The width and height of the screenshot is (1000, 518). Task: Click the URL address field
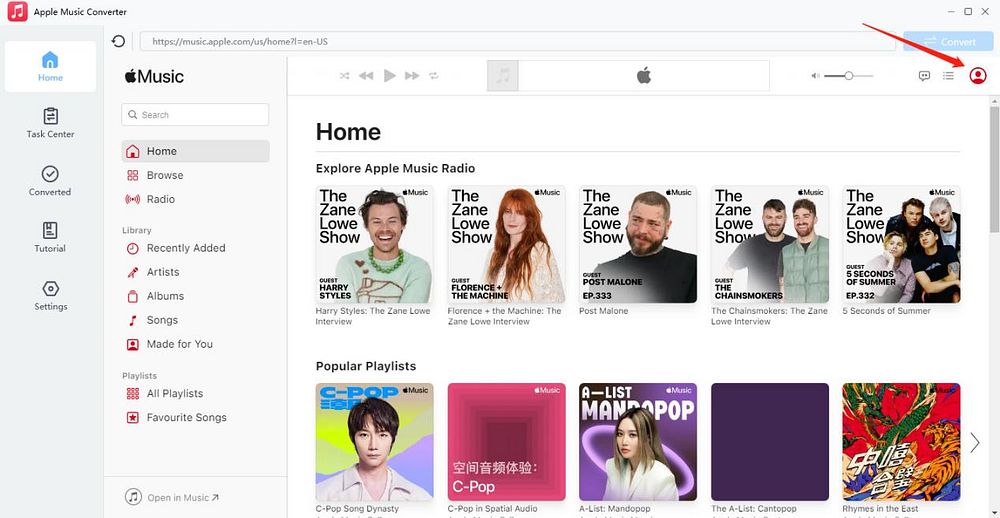click(x=518, y=41)
